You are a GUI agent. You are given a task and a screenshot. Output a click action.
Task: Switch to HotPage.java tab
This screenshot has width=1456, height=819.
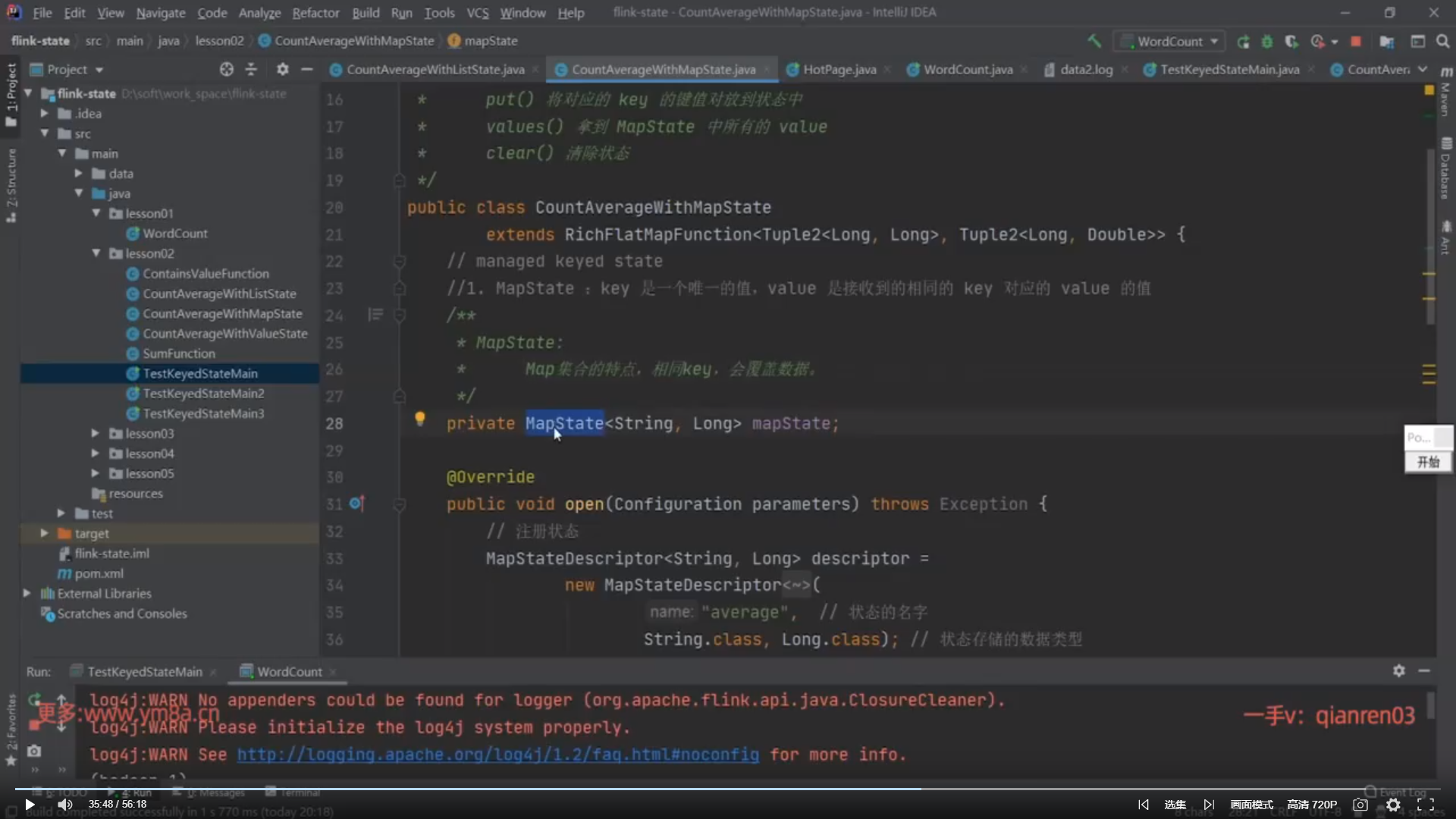[x=839, y=69]
